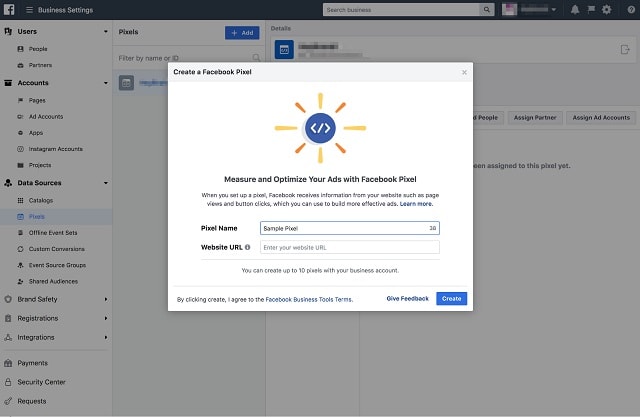Image resolution: width=640 pixels, height=417 pixels.
Task: Collapse the Data Sources section
Action: pyautogui.click(x=106, y=183)
